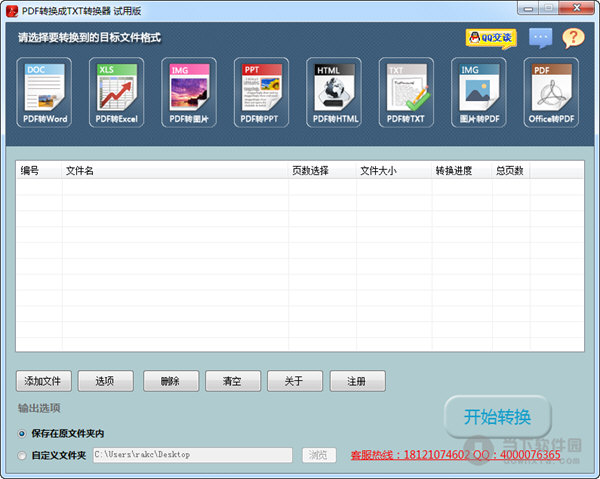Close the converter window
The height and width of the screenshot is (479, 600).
576,8
